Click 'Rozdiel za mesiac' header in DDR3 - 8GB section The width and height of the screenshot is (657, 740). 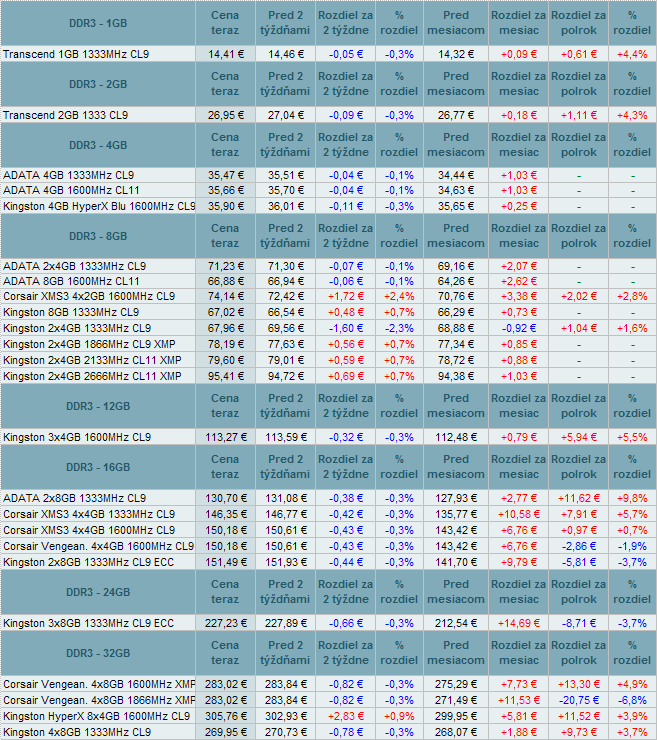coord(518,235)
